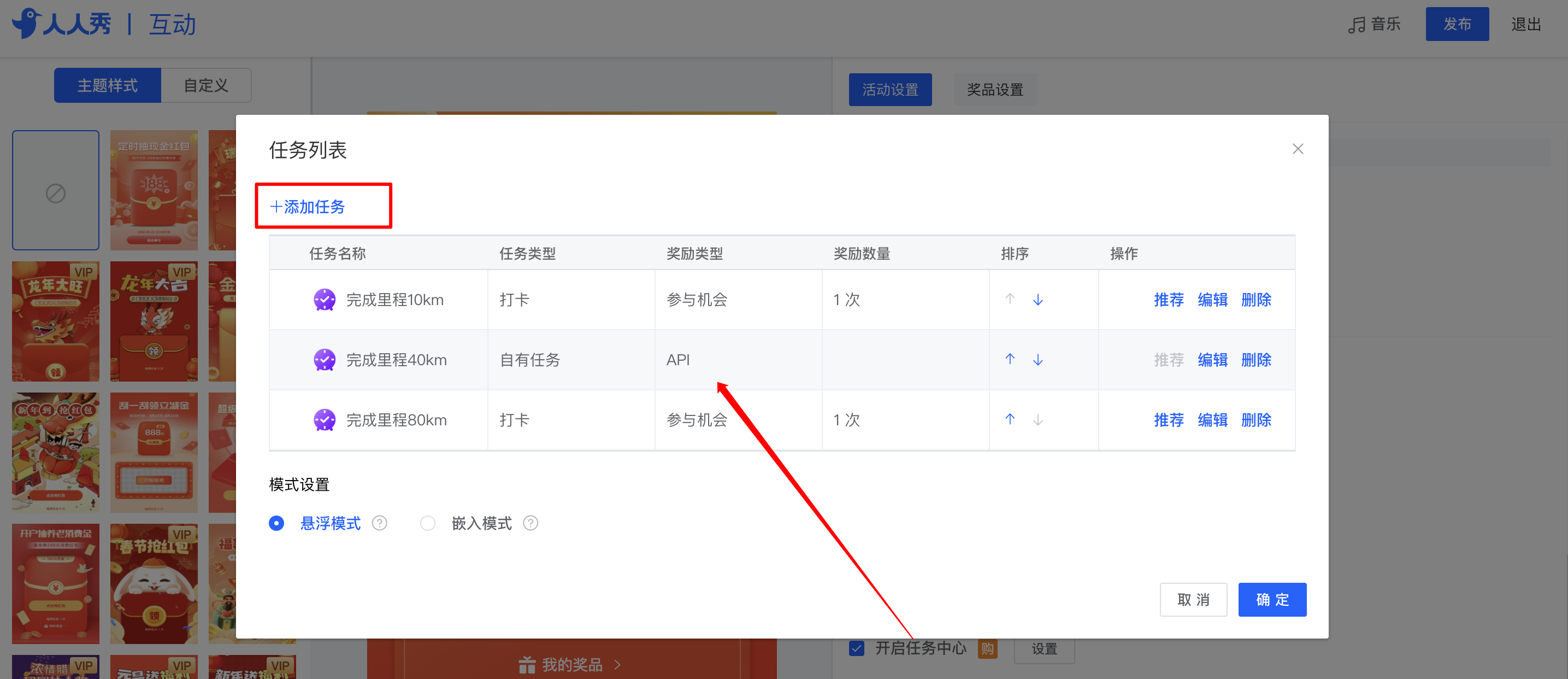Click the 完成里程80km task name

tap(396, 420)
